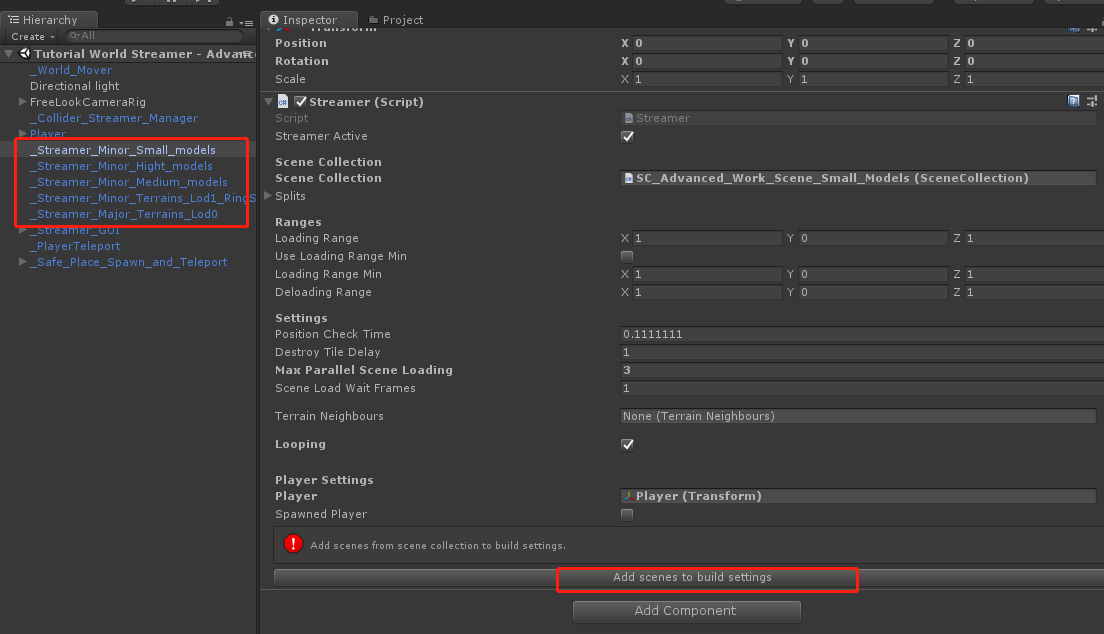
Task: Expand the Splits section
Action: click(x=268, y=196)
